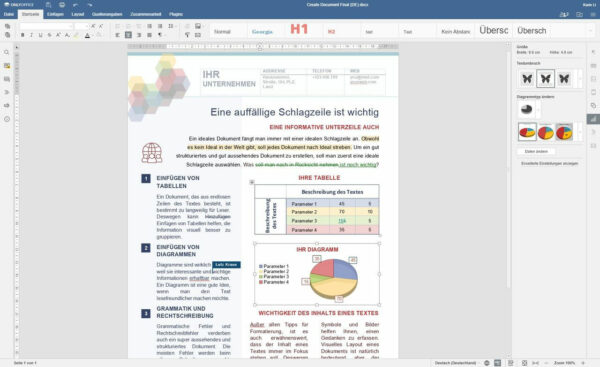The height and width of the screenshot is (367, 600).
Task: Toggle italic formatting in the toolbar
Action: [31, 35]
